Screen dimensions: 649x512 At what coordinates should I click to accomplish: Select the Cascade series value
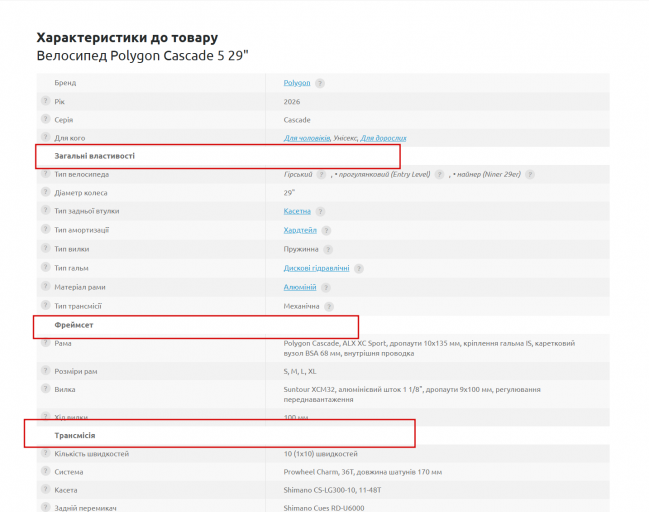coord(297,120)
